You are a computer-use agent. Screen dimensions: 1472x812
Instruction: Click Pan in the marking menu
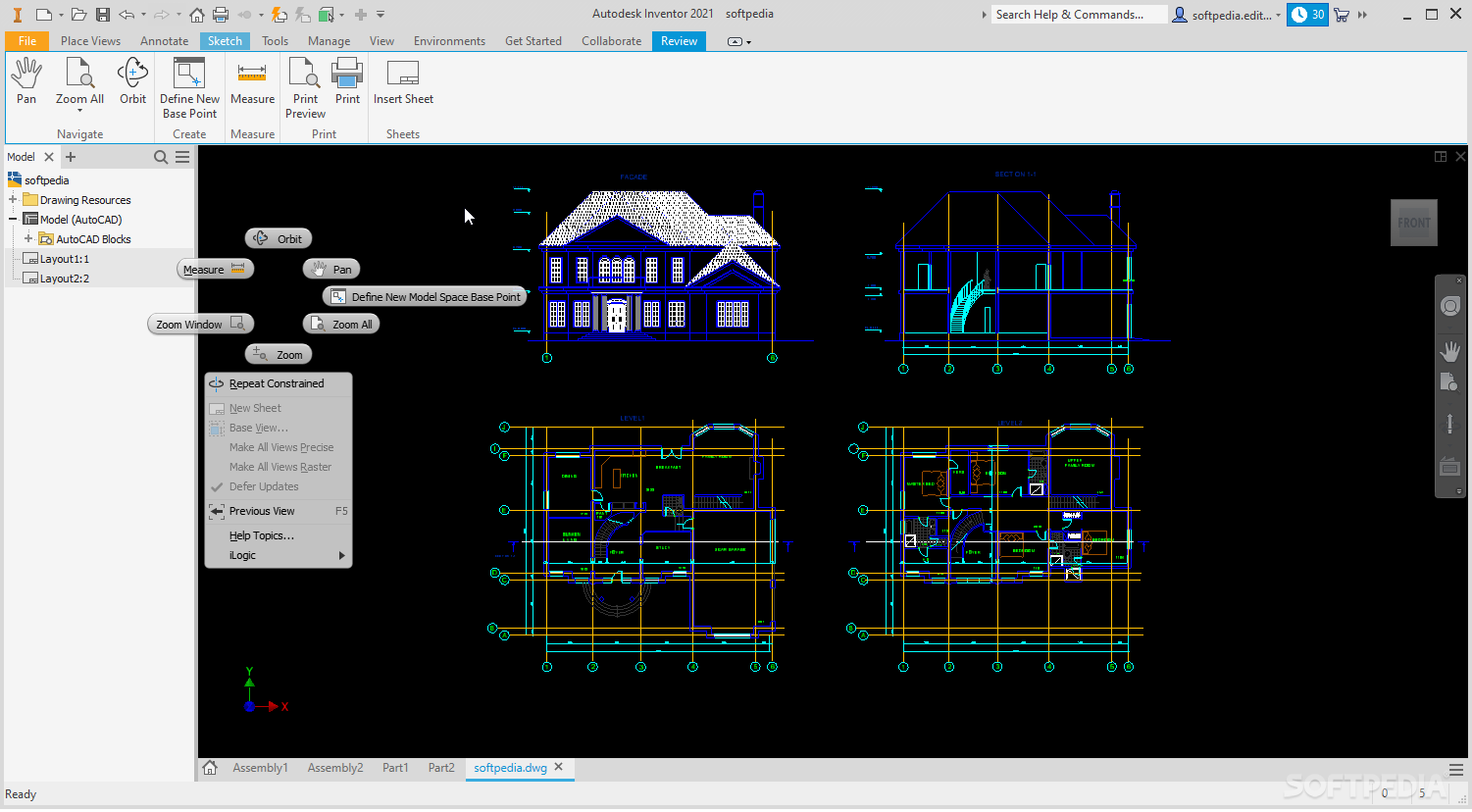point(331,269)
